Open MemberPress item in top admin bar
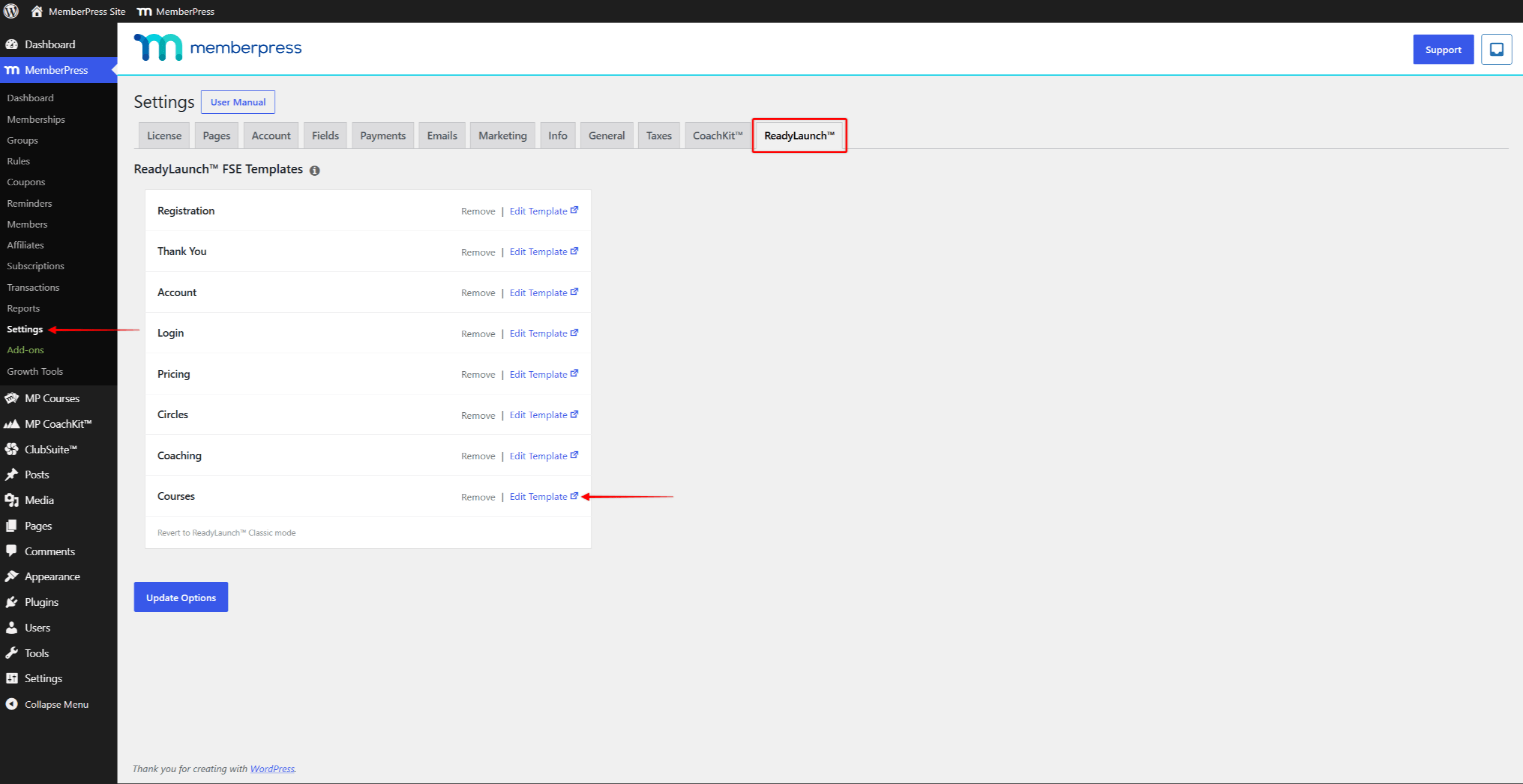This screenshot has height=784, width=1523. point(176,11)
